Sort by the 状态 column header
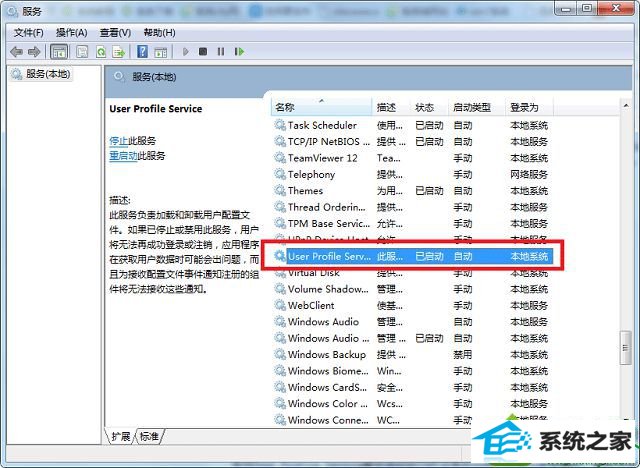This screenshot has height=468, width=640. 429,107
